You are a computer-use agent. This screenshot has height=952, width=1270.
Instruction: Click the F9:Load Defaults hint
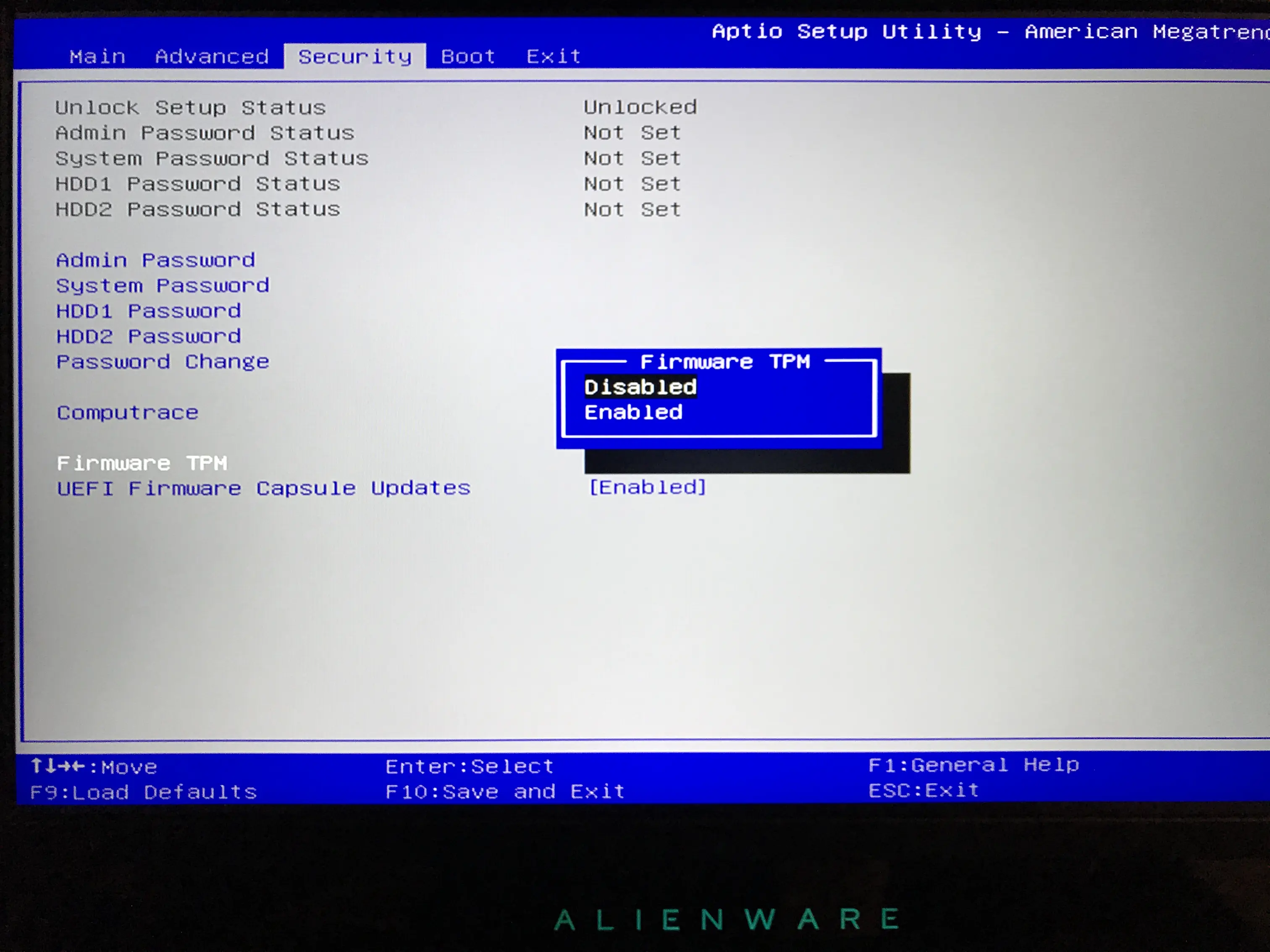(x=143, y=792)
